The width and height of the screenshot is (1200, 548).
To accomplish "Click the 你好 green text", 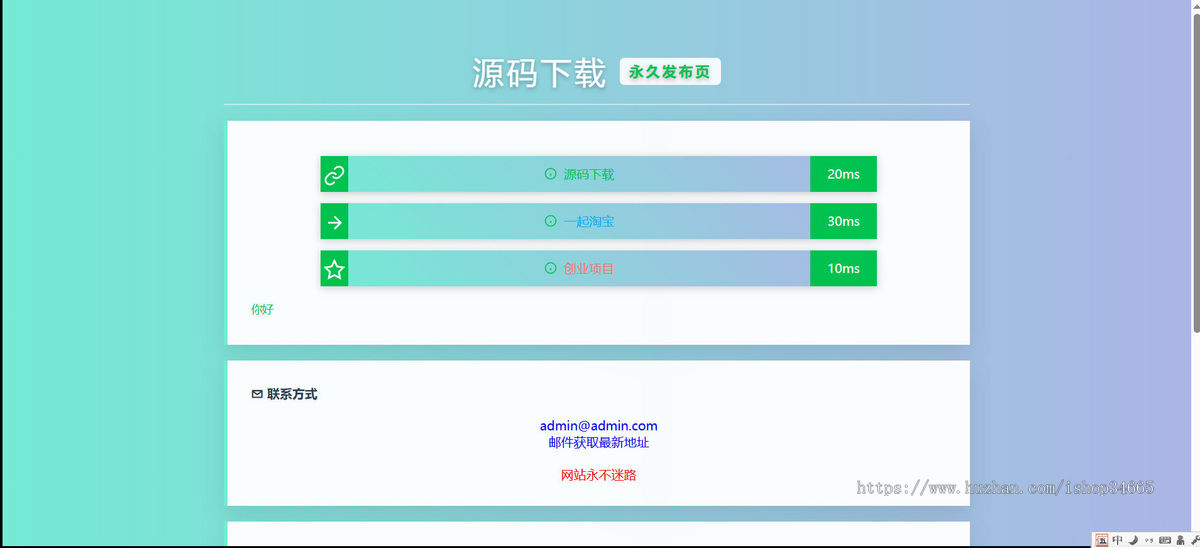I will click(x=262, y=310).
